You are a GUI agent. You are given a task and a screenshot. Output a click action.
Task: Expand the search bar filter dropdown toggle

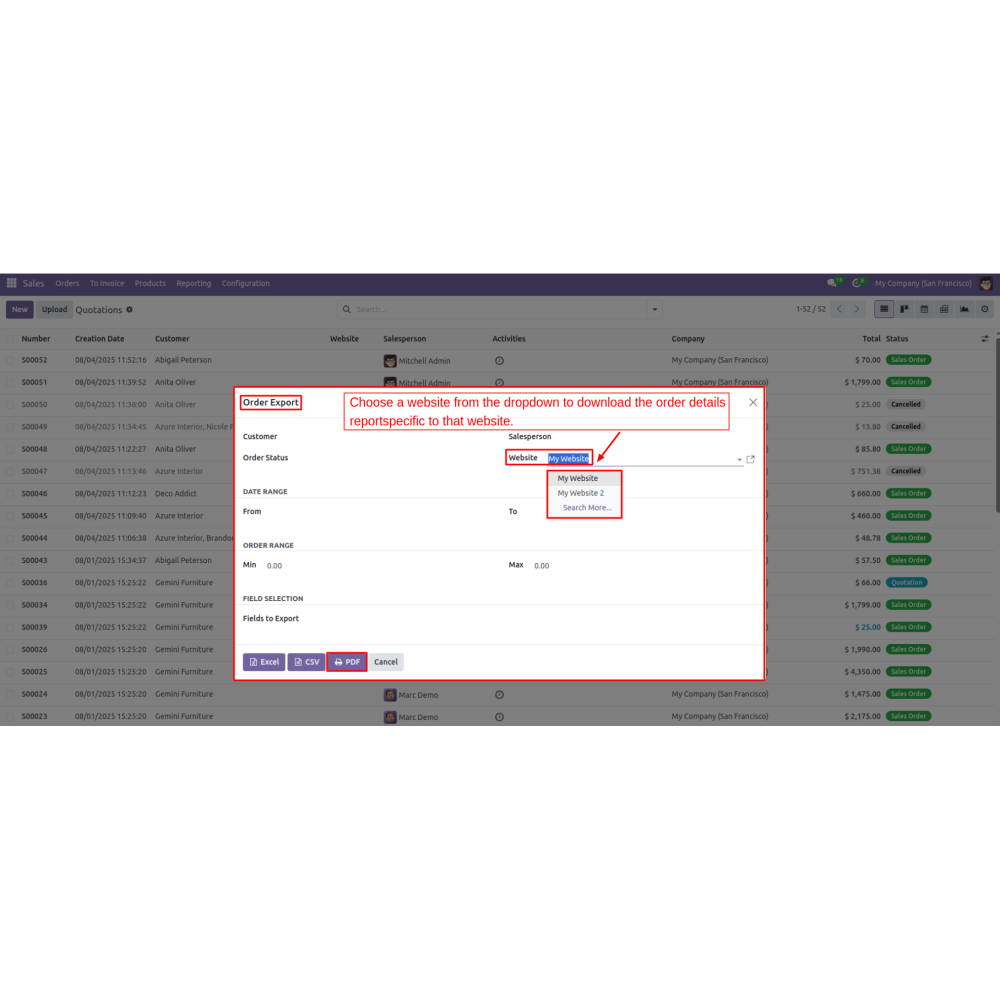[x=654, y=309]
